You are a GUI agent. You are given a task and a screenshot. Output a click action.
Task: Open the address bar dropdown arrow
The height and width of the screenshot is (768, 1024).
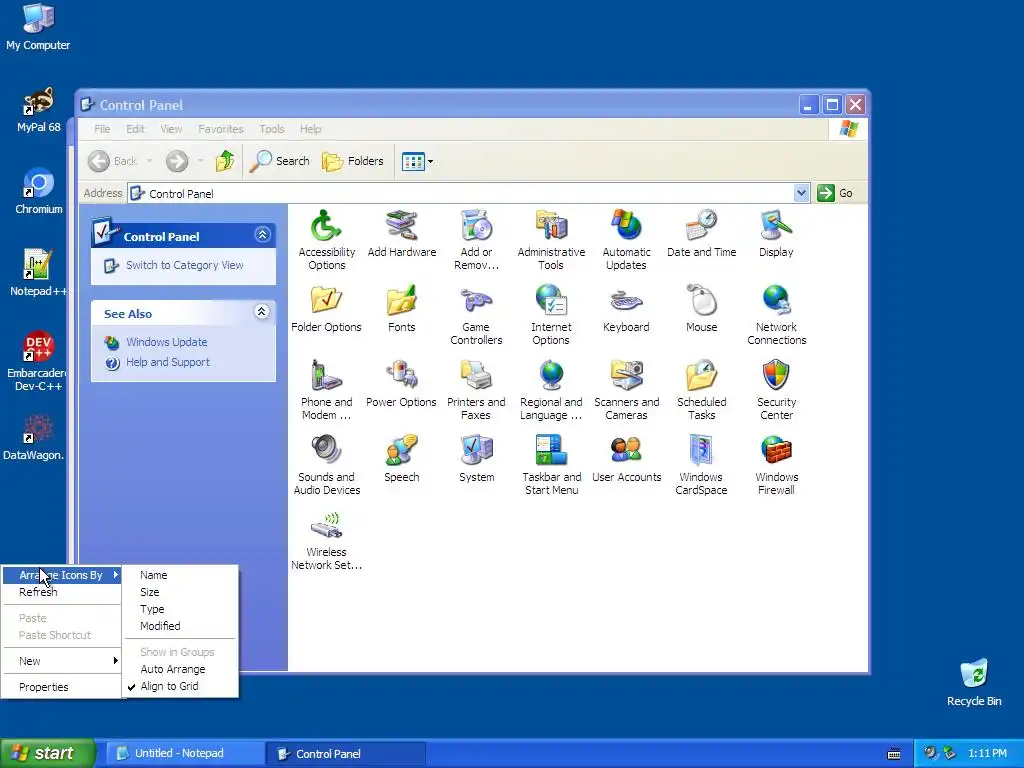click(x=801, y=193)
